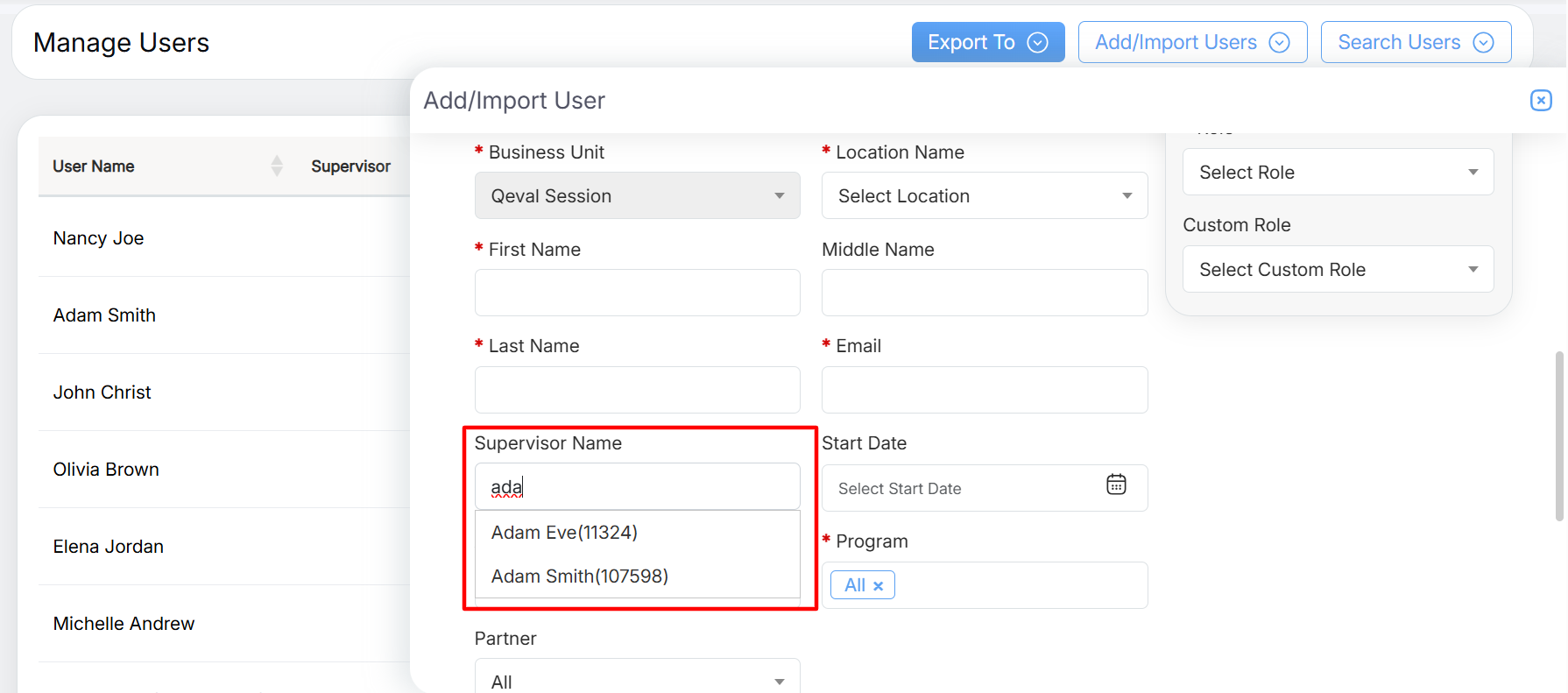The height and width of the screenshot is (693, 1568).
Task: Open the Search Users button
Action: click(x=1415, y=42)
